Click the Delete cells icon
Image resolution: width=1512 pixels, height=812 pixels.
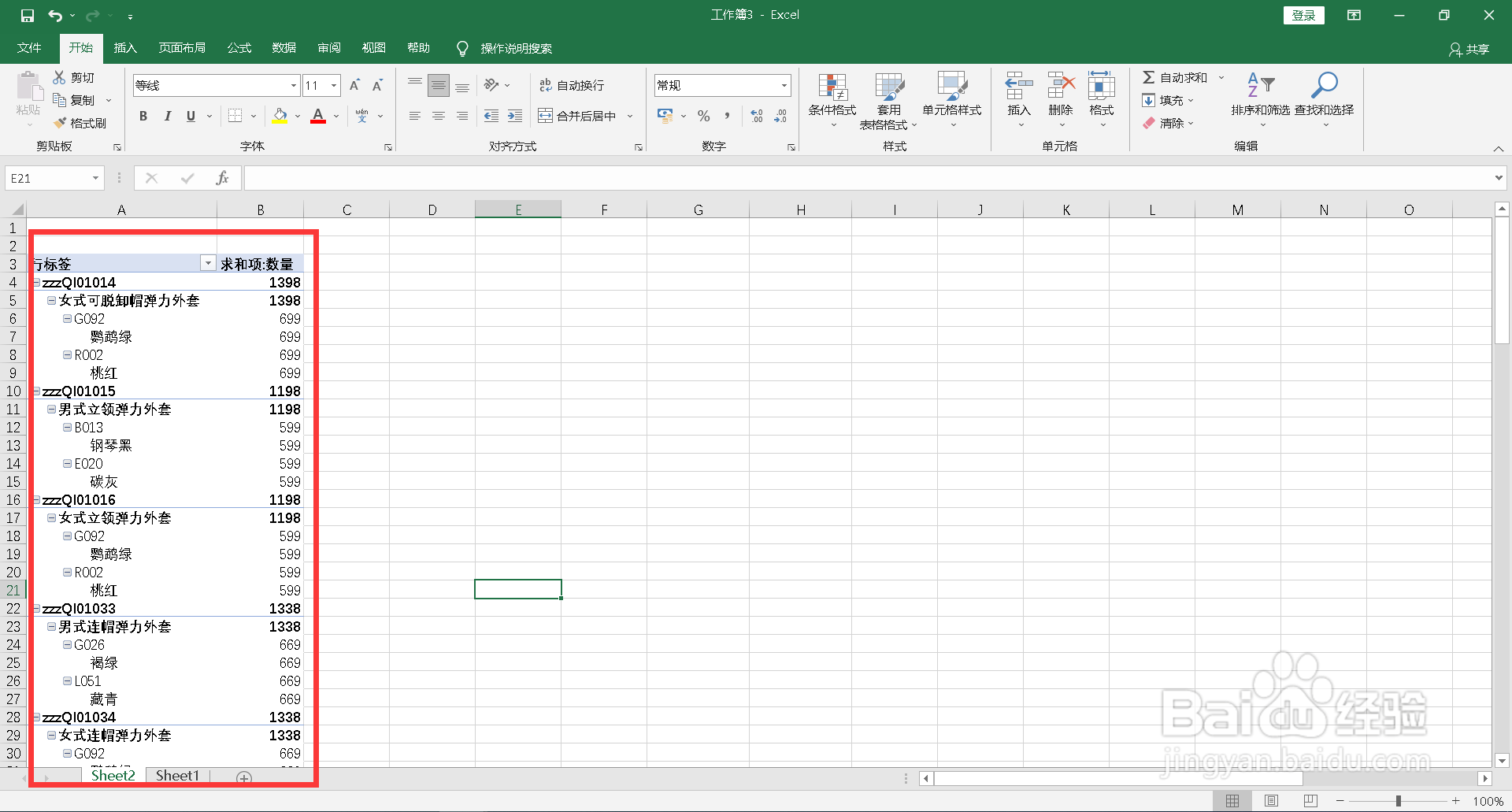1061,85
